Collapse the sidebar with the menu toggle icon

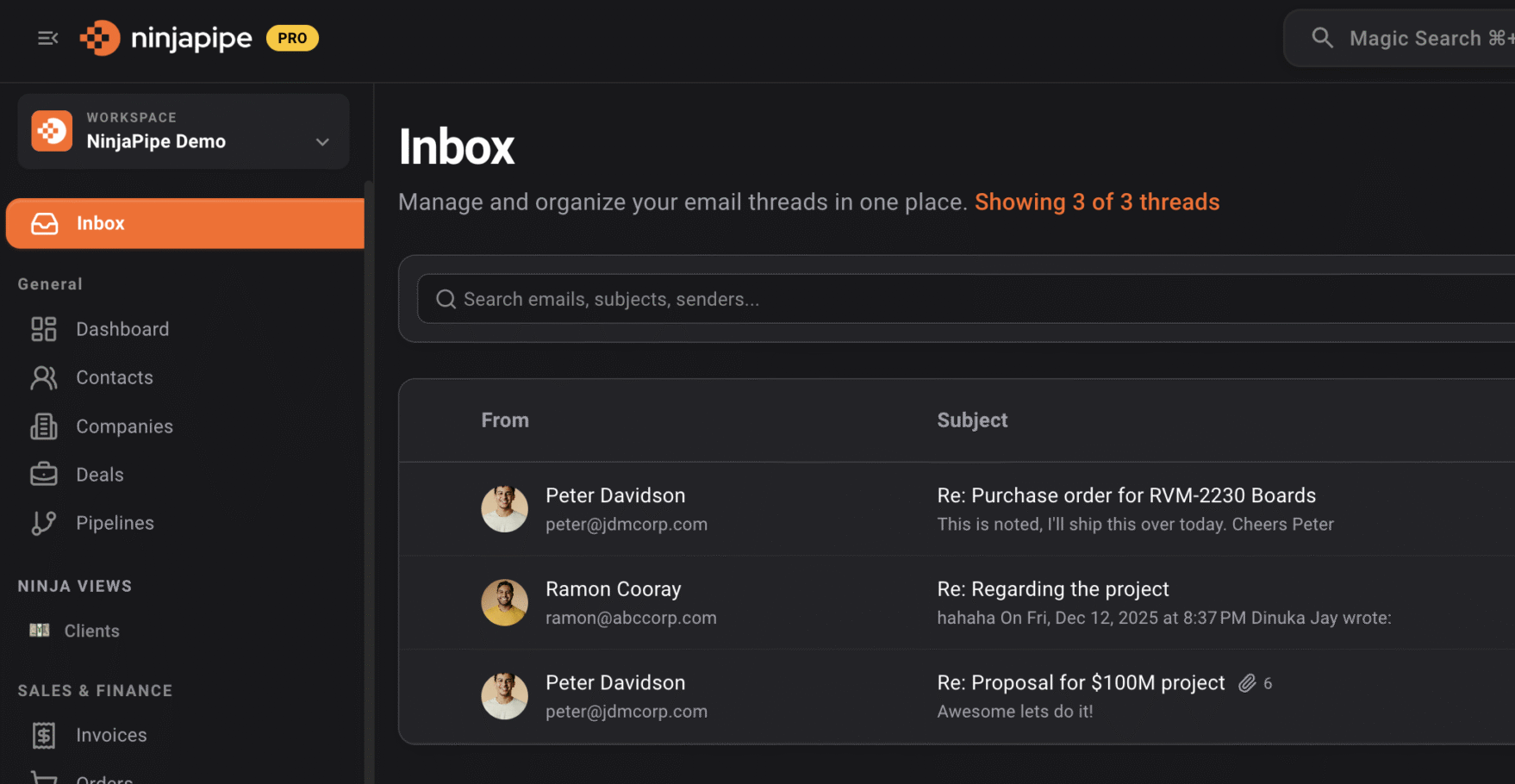click(x=47, y=38)
